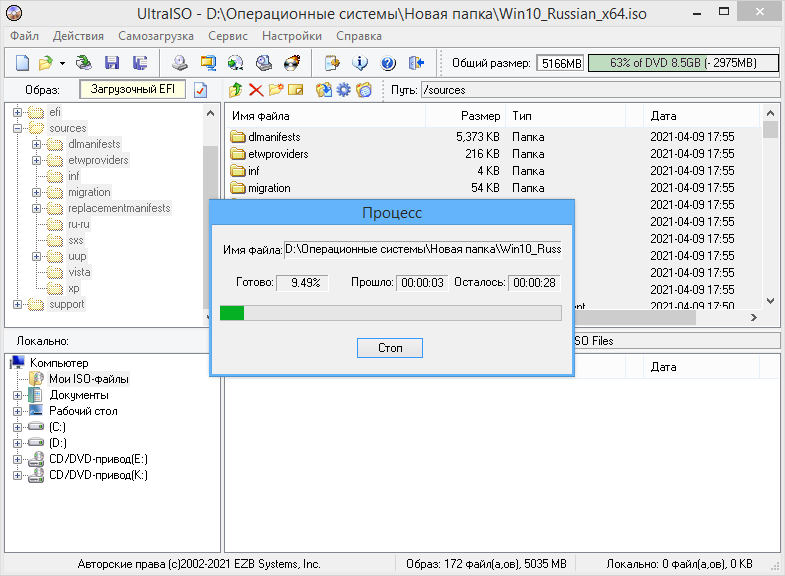Click the Save As icon

(x=140, y=63)
